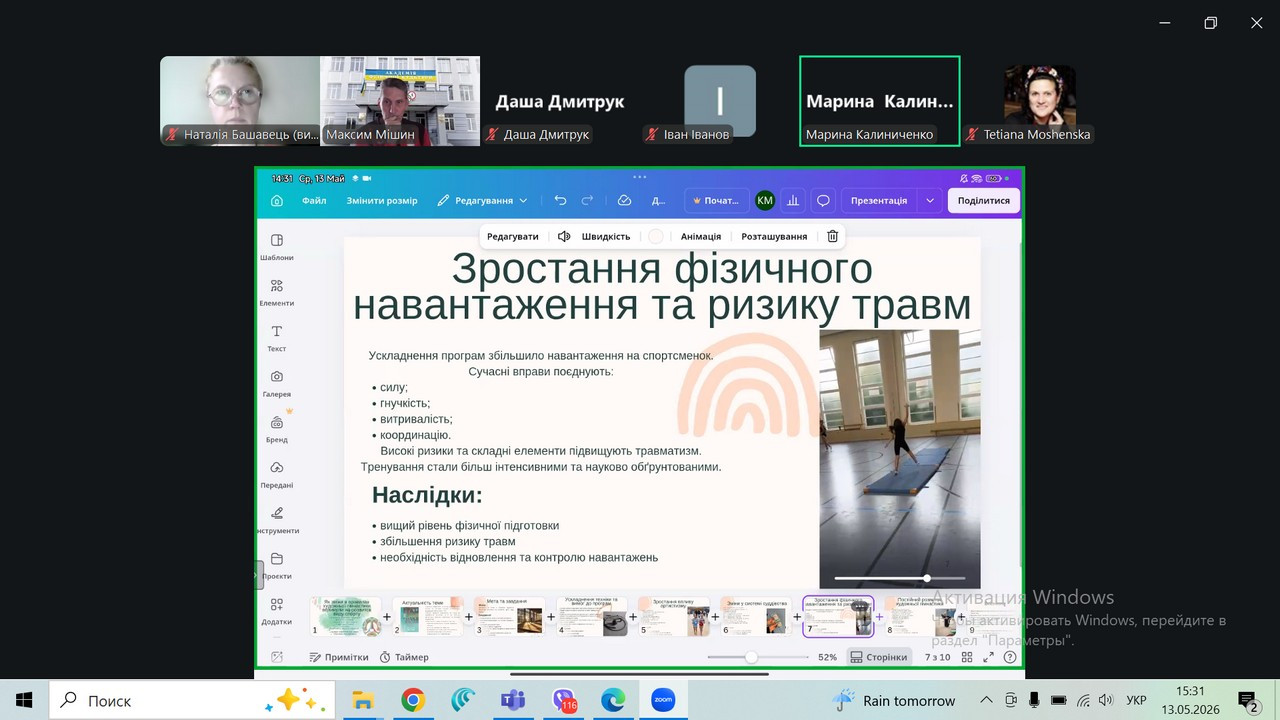Screen dimensions: 1280x720
Task: Start the Презентація presentation button
Action: coord(879,200)
